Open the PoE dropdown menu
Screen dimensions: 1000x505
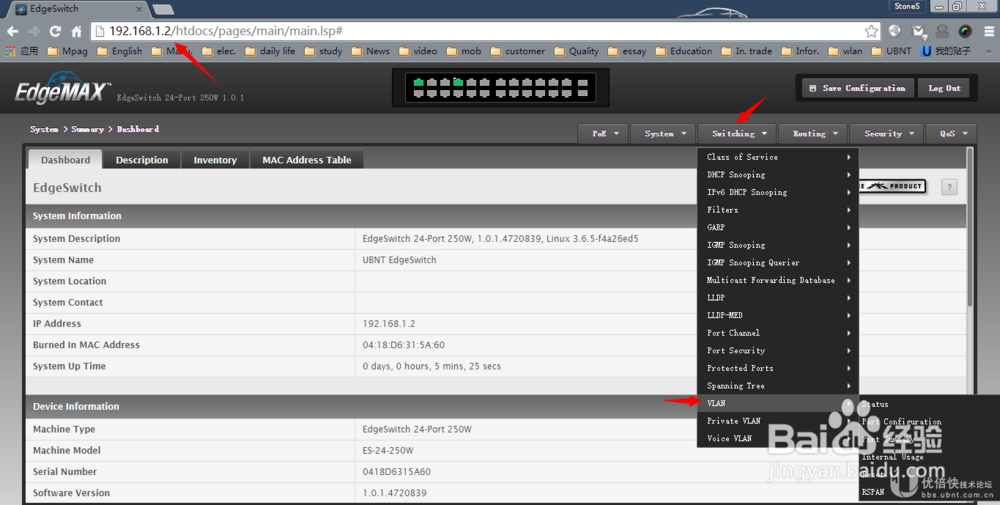603,133
